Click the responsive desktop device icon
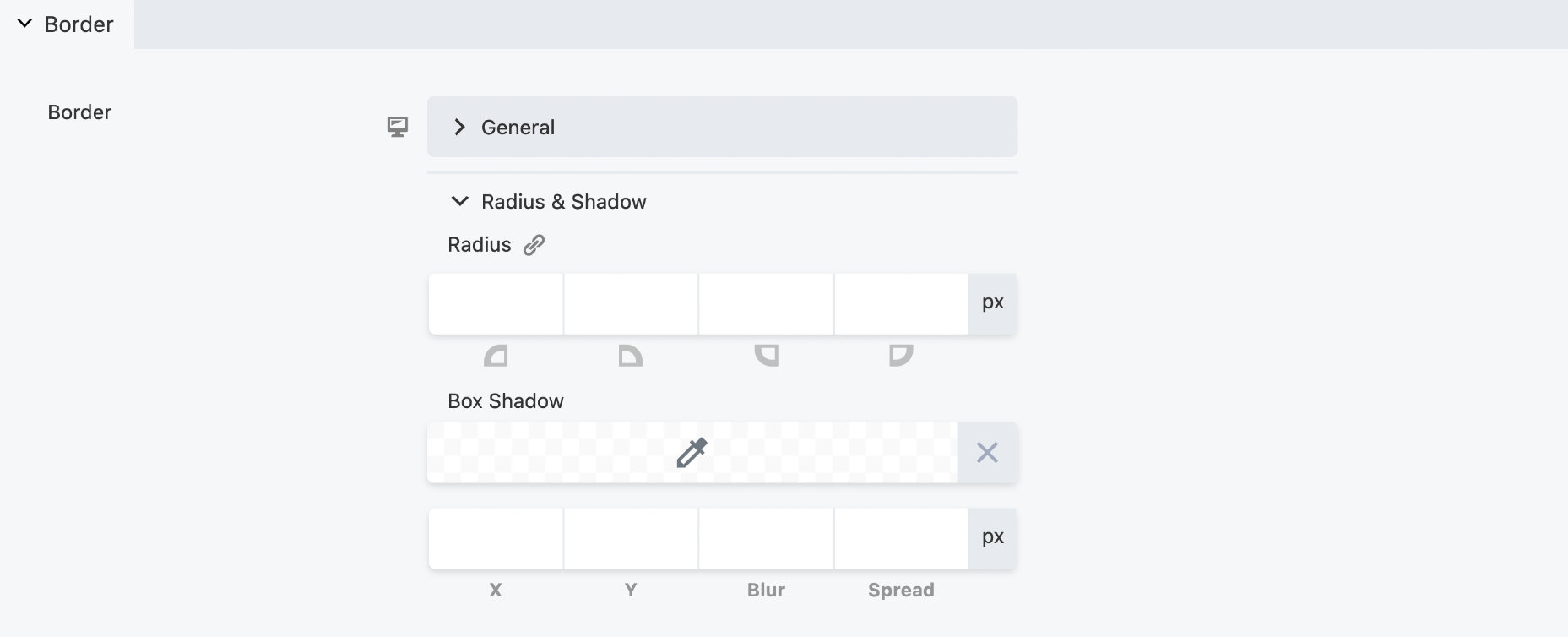The height and width of the screenshot is (637, 1568). click(398, 127)
